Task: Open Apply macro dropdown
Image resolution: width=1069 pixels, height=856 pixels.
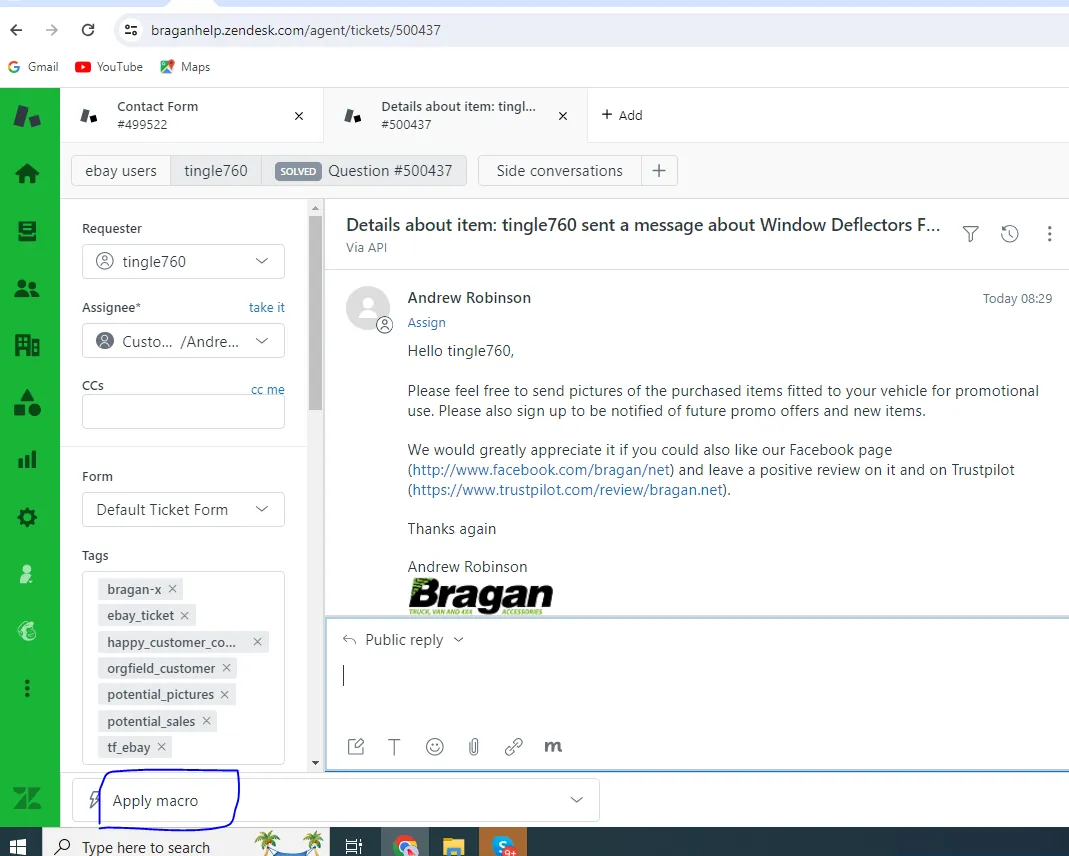Action: point(336,800)
